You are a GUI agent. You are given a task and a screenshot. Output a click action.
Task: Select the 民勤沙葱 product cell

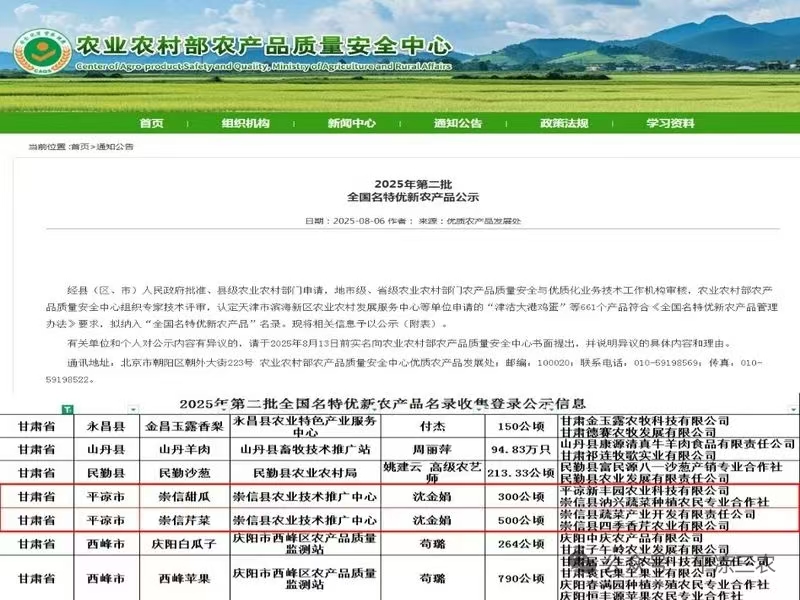184,473
